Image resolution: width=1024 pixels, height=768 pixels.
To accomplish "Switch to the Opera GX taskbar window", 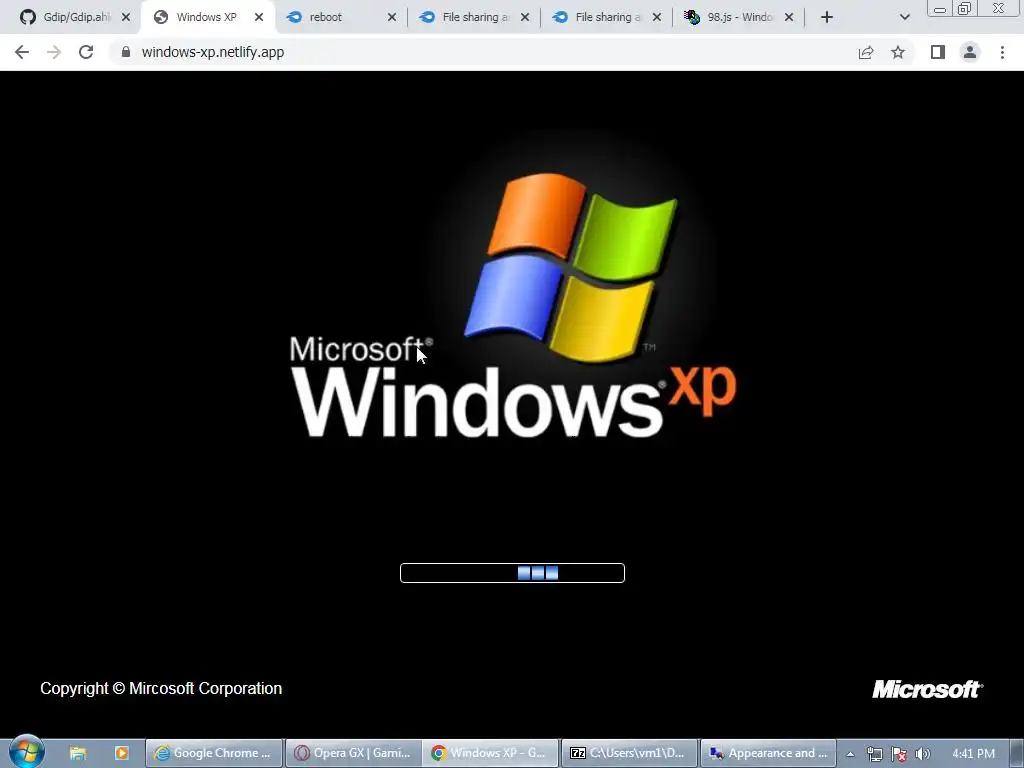I will [353, 753].
